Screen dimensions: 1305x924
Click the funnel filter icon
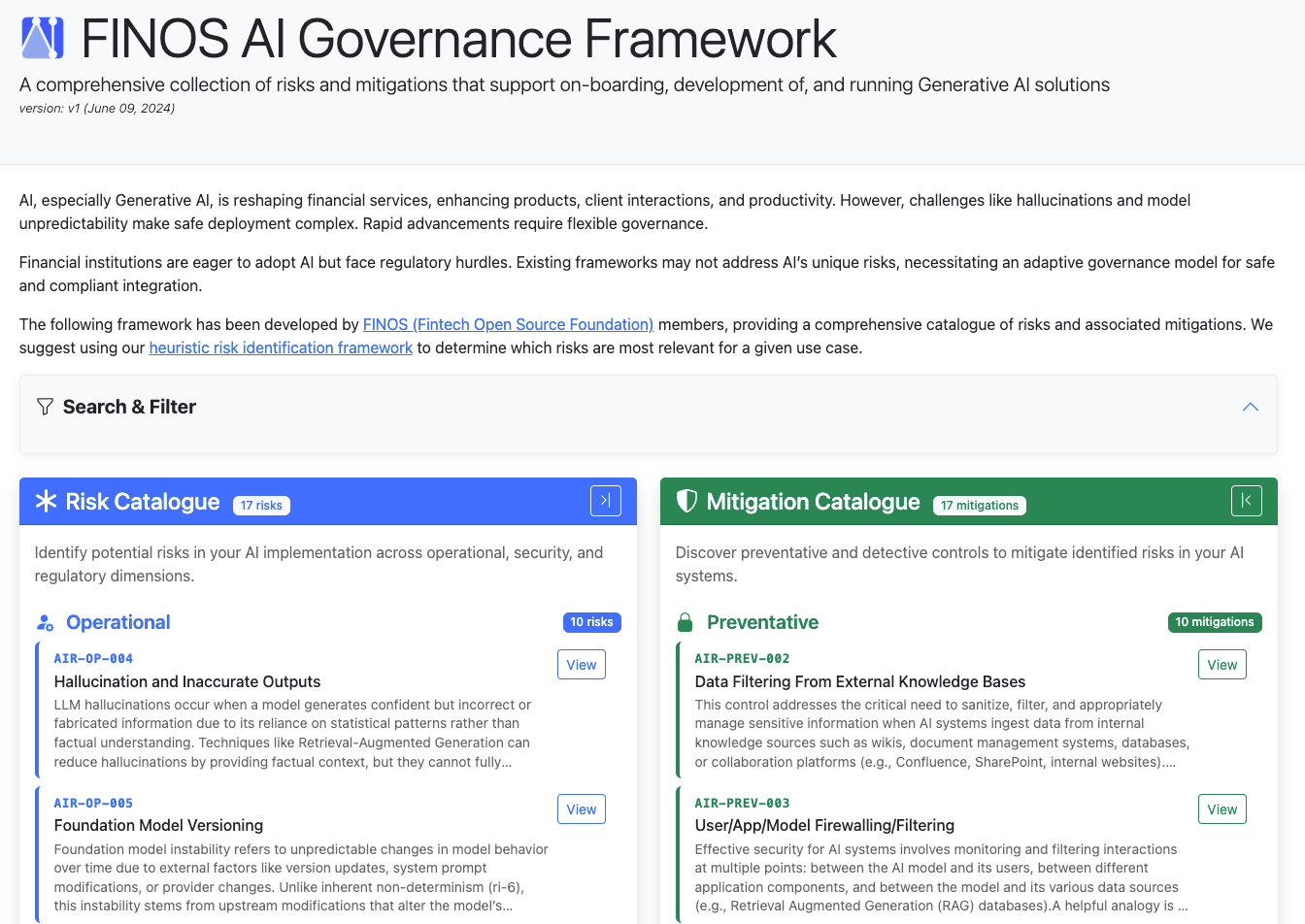click(45, 407)
